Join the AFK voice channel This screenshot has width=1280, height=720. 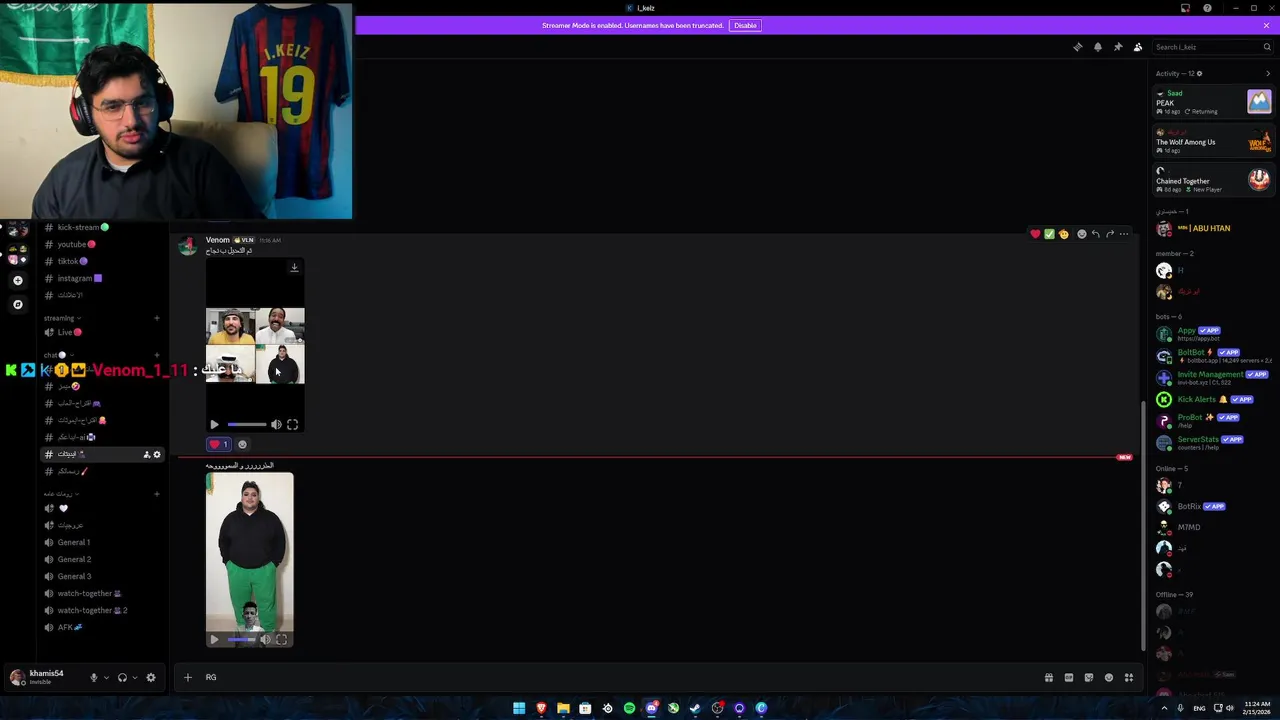103,627
